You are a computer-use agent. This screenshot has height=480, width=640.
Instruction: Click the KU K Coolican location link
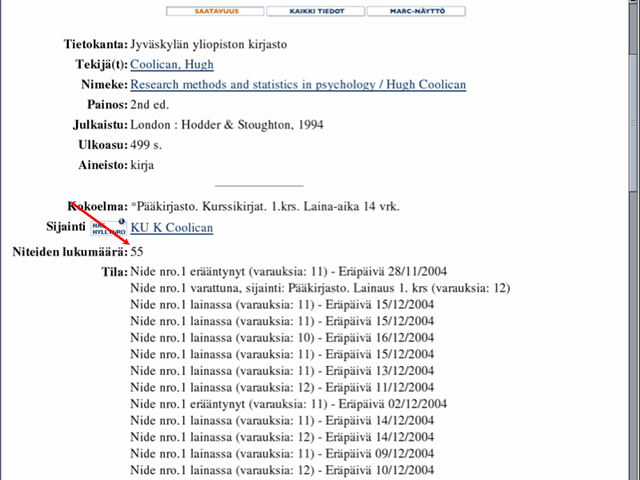(x=172, y=227)
